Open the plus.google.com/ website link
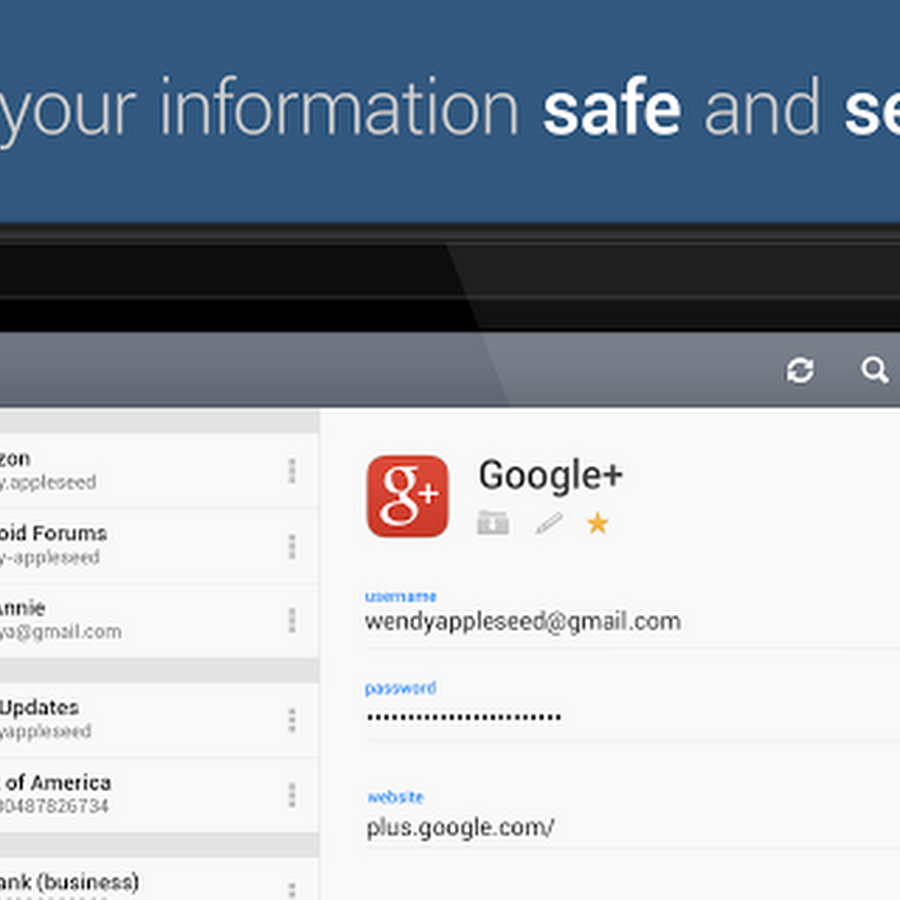The image size is (900, 900). click(460, 828)
